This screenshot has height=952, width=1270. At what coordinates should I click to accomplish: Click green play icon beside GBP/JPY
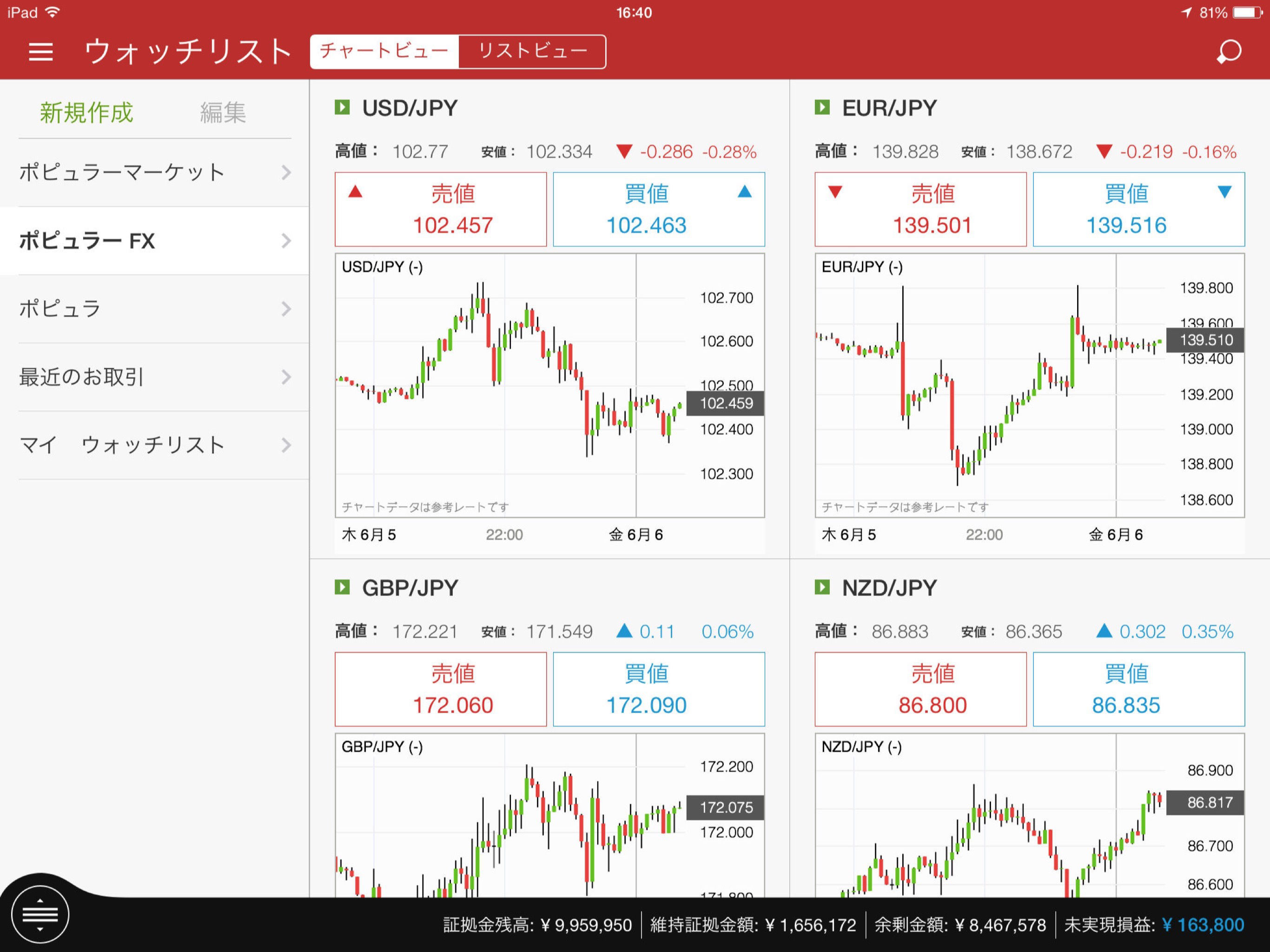pos(342,587)
